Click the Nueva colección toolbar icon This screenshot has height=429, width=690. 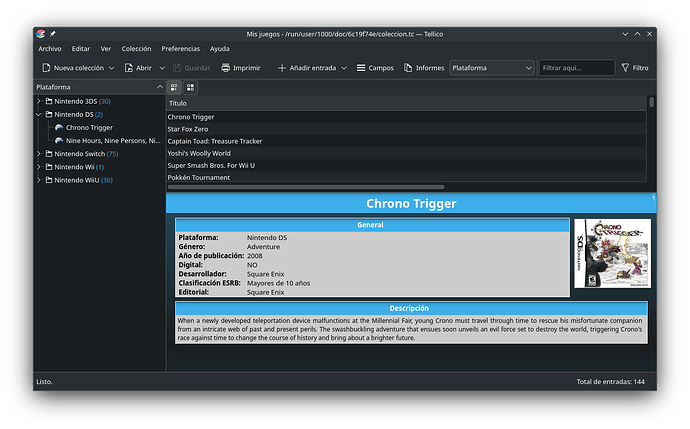pyautogui.click(x=46, y=68)
